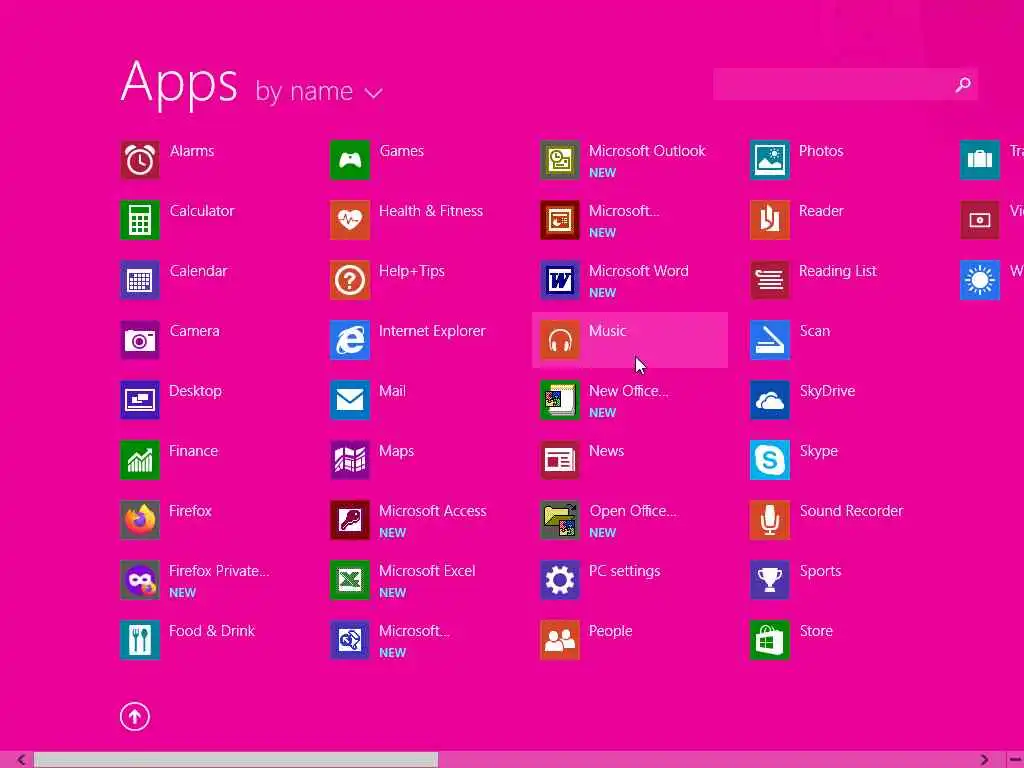Open the News app icon

pos(560,460)
